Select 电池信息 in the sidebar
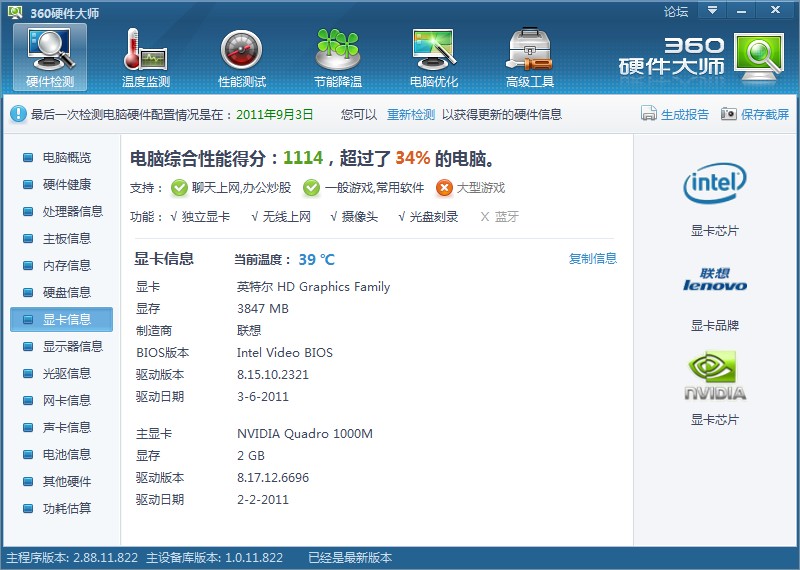 [61, 455]
